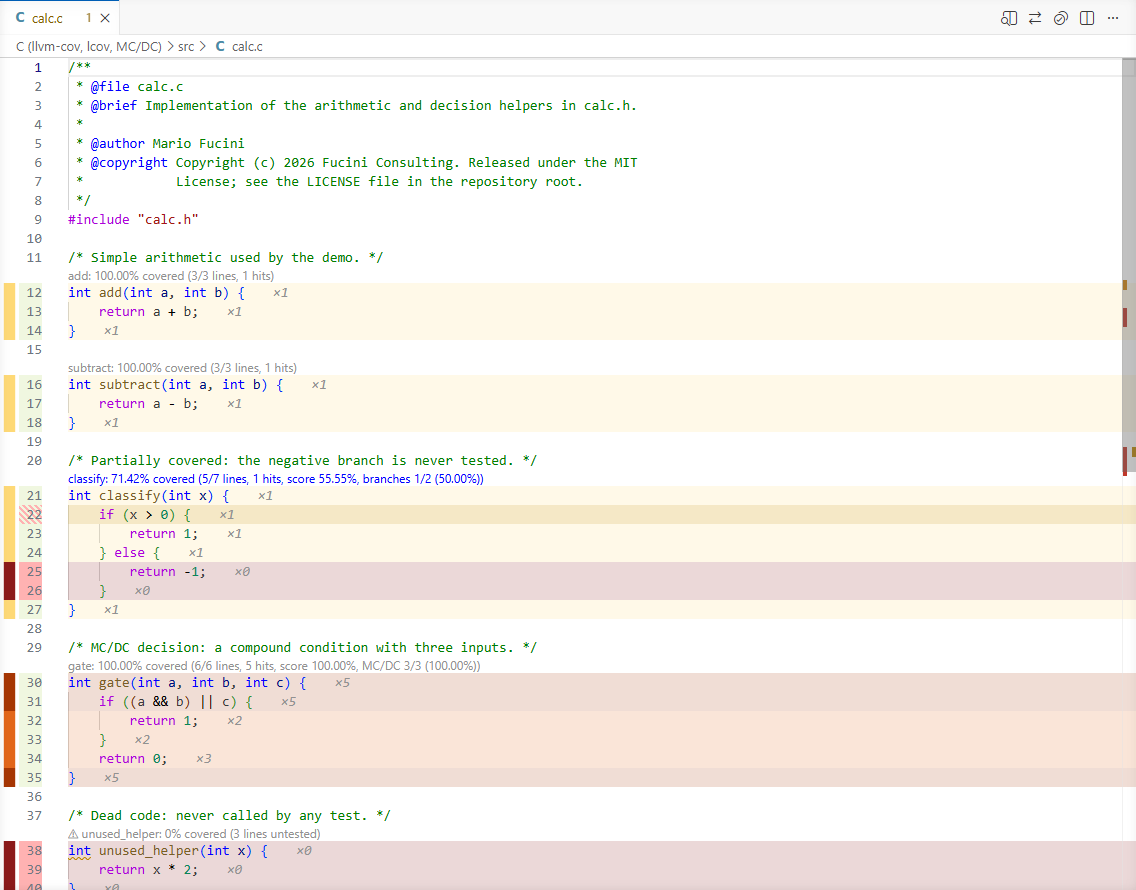Click the dark red gutter bar at line 25
The height and width of the screenshot is (890, 1136).
[x=9, y=572]
